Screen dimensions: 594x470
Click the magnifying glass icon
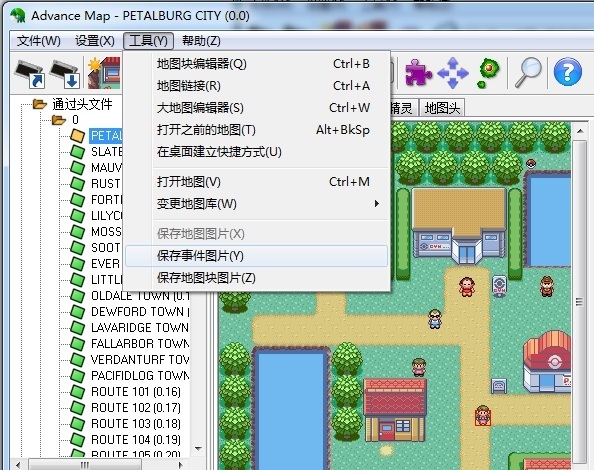tap(528, 72)
